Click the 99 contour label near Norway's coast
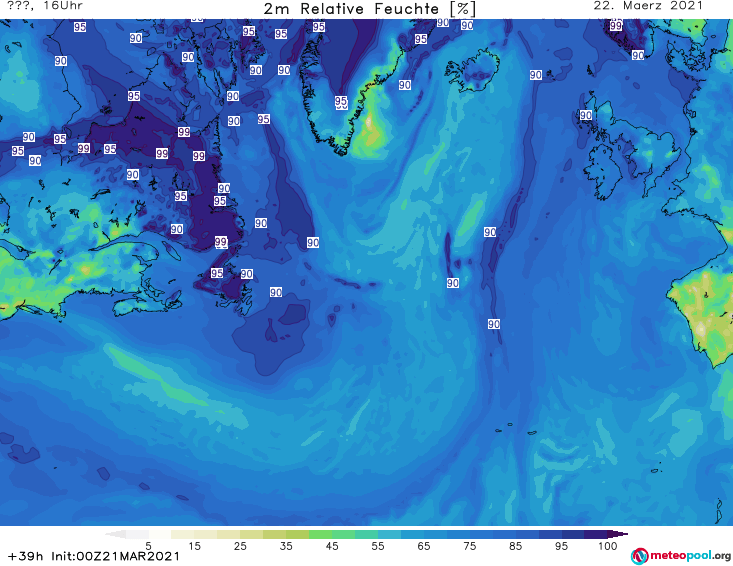This screenshot has height=566, width=733. pyautogui.click(x=616, y=26)
